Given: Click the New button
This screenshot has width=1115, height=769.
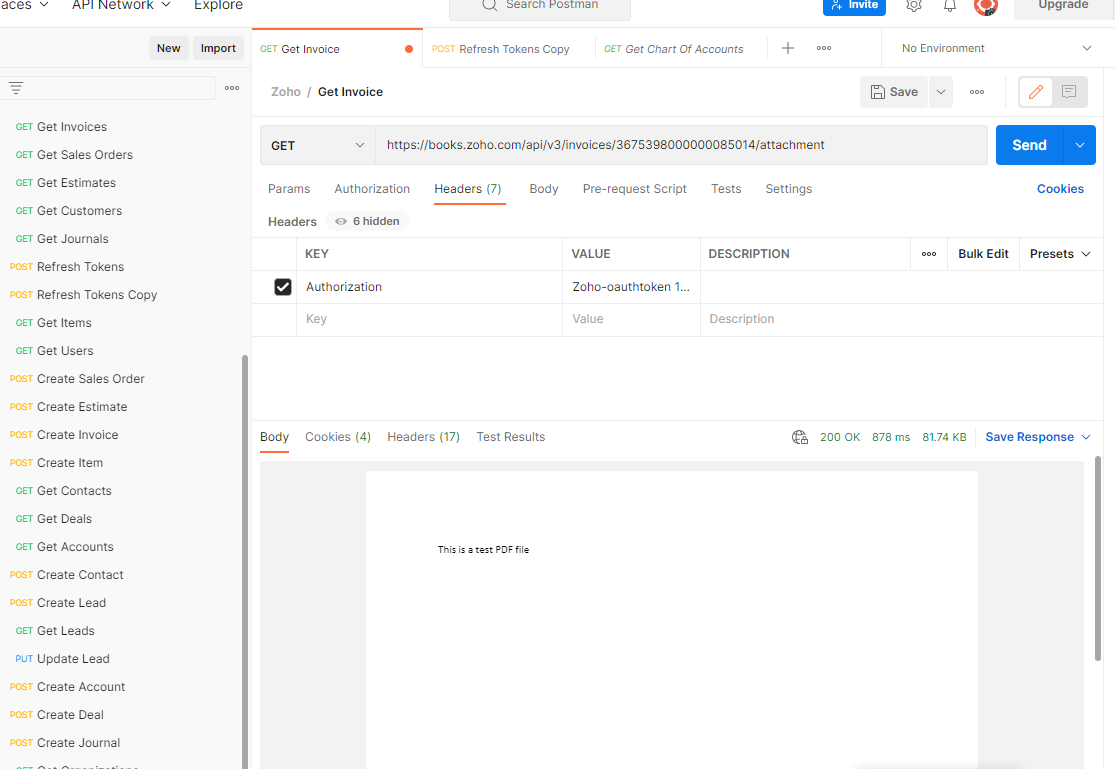Looking at the screenshot, I should click(x=169, y=48).
